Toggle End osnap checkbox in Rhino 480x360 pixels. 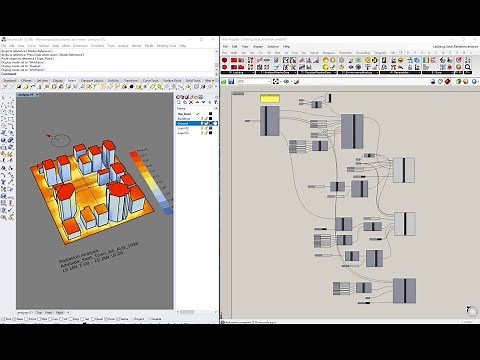[x=4, y=319]
